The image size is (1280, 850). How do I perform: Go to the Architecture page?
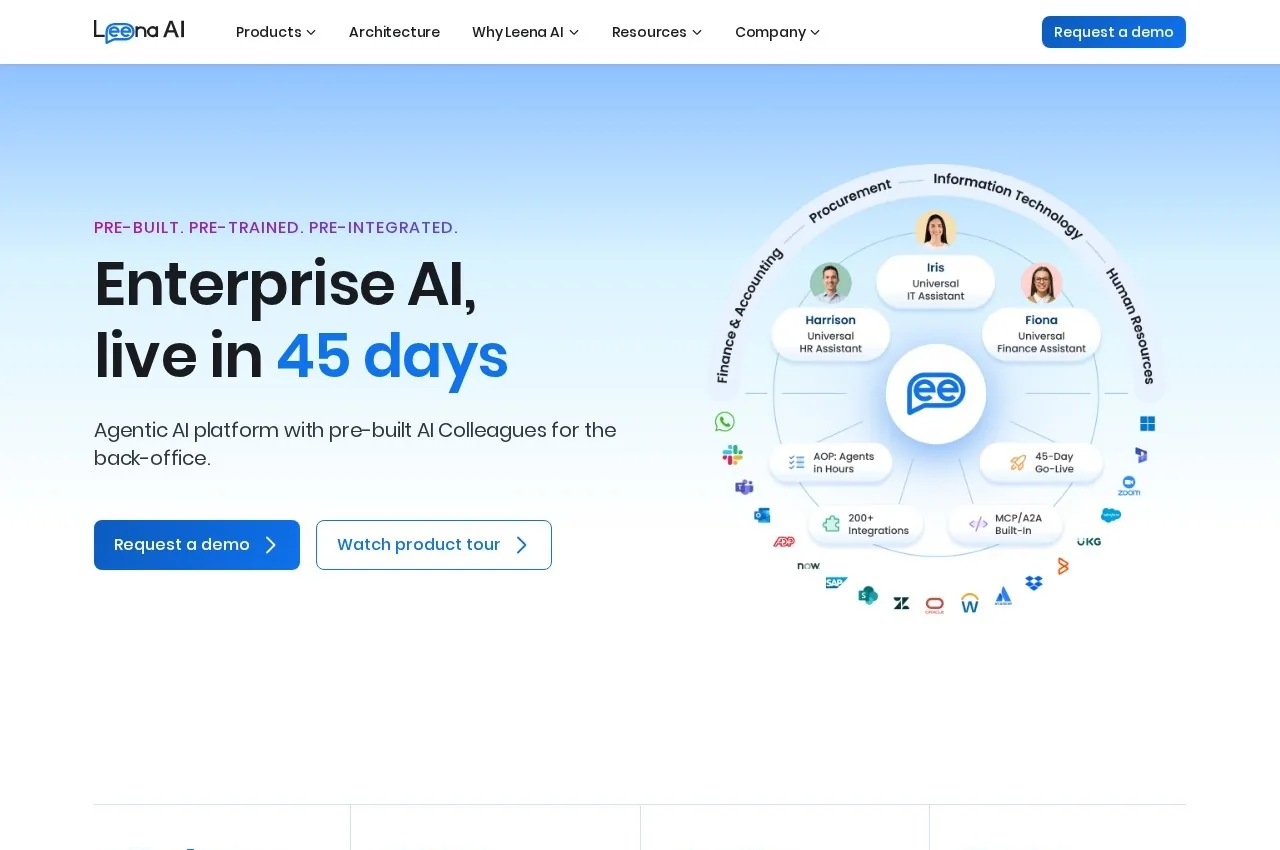pos(394,32)
